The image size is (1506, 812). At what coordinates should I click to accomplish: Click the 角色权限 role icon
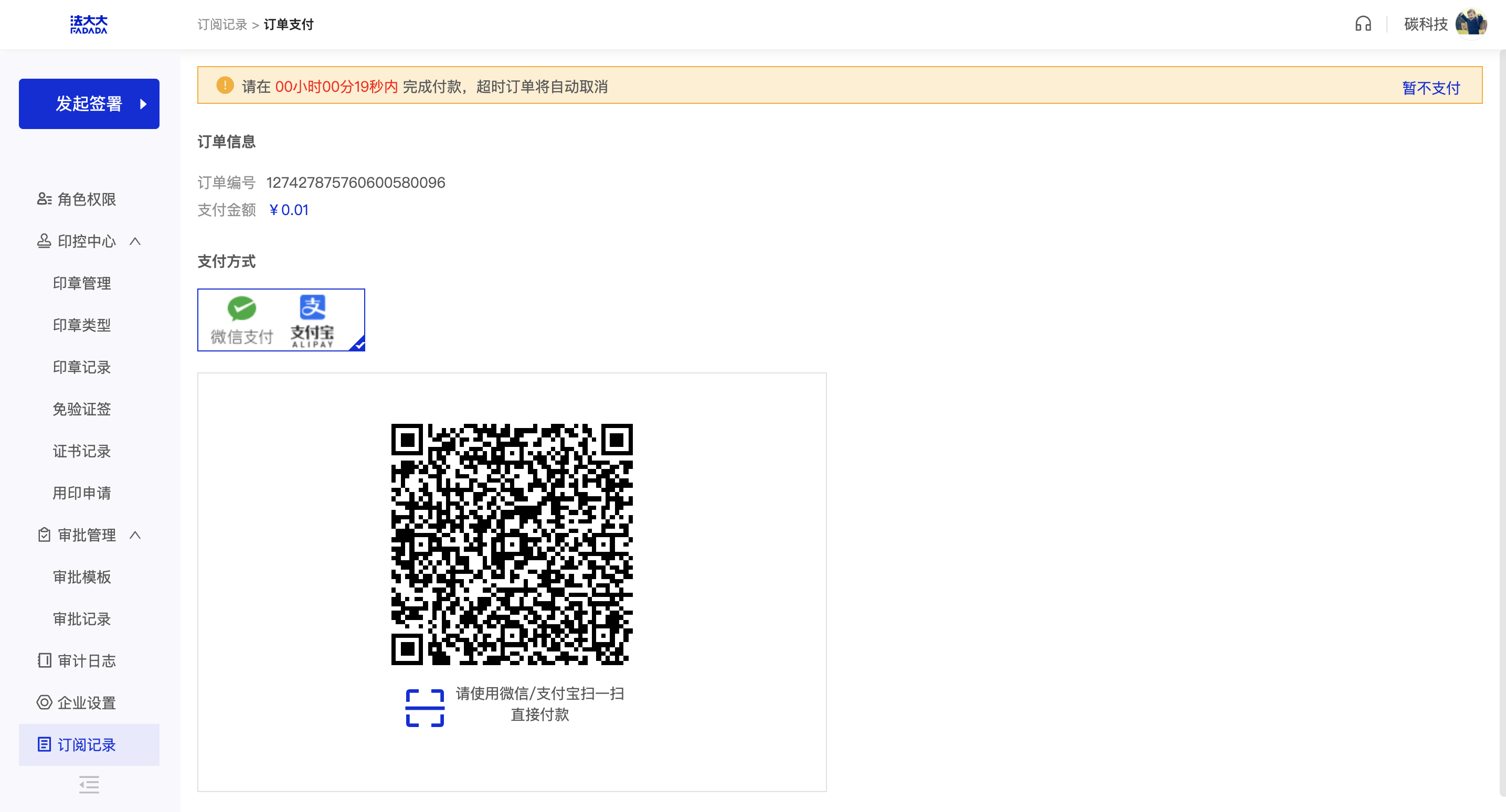tap(45, 199)
